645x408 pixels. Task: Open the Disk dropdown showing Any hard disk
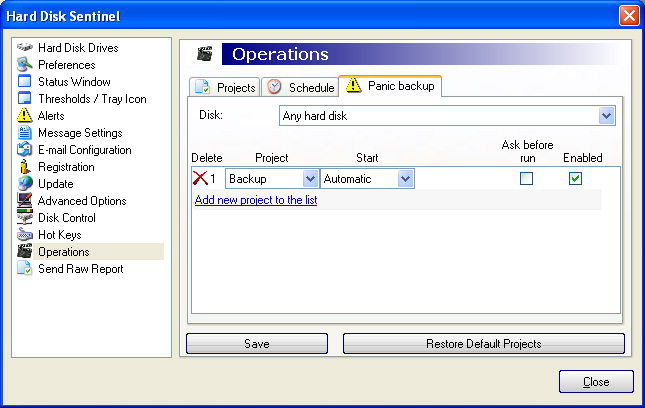(x=447, y=116)
